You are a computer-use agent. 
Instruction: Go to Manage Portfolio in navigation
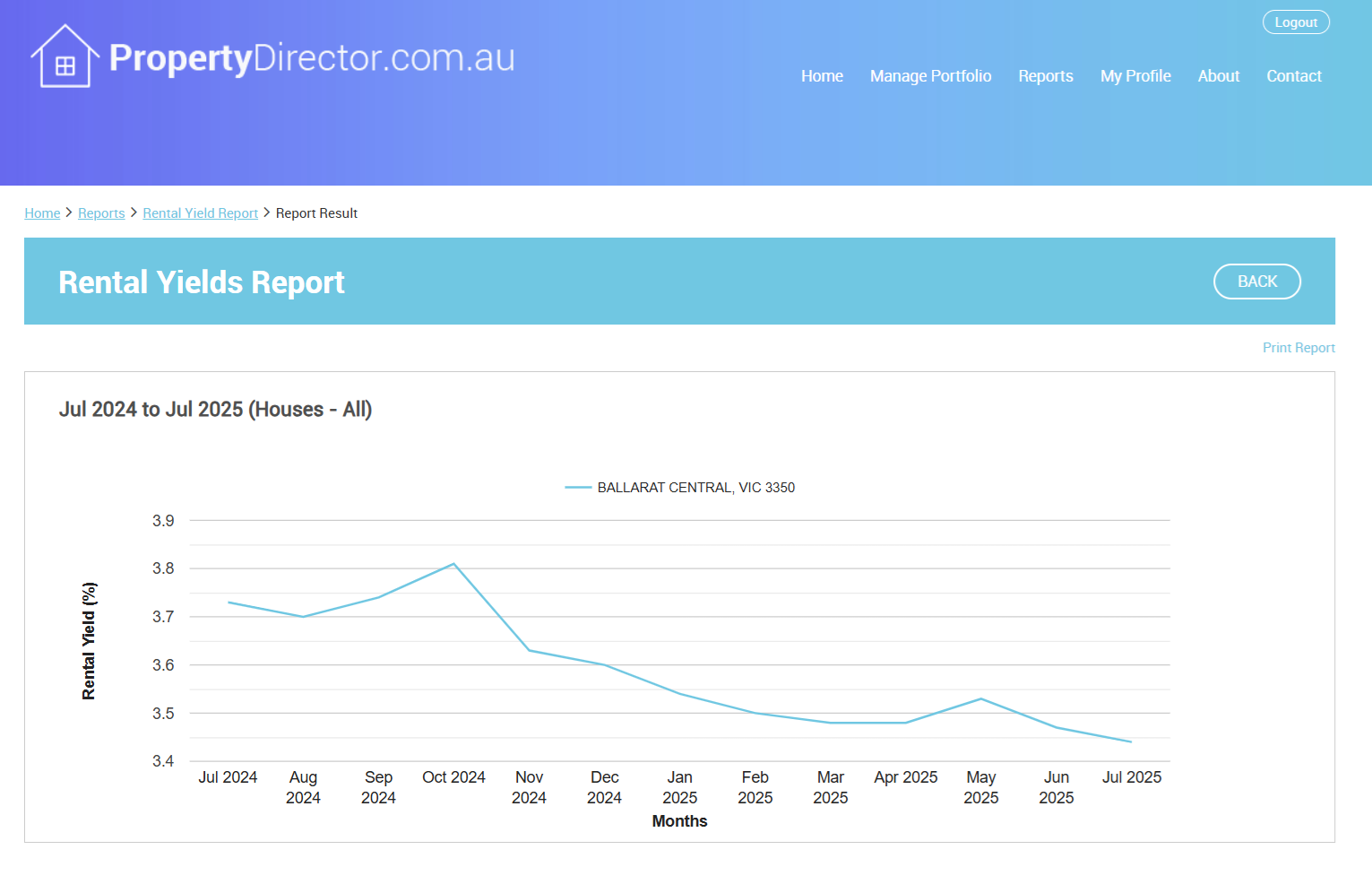(930, 76)
